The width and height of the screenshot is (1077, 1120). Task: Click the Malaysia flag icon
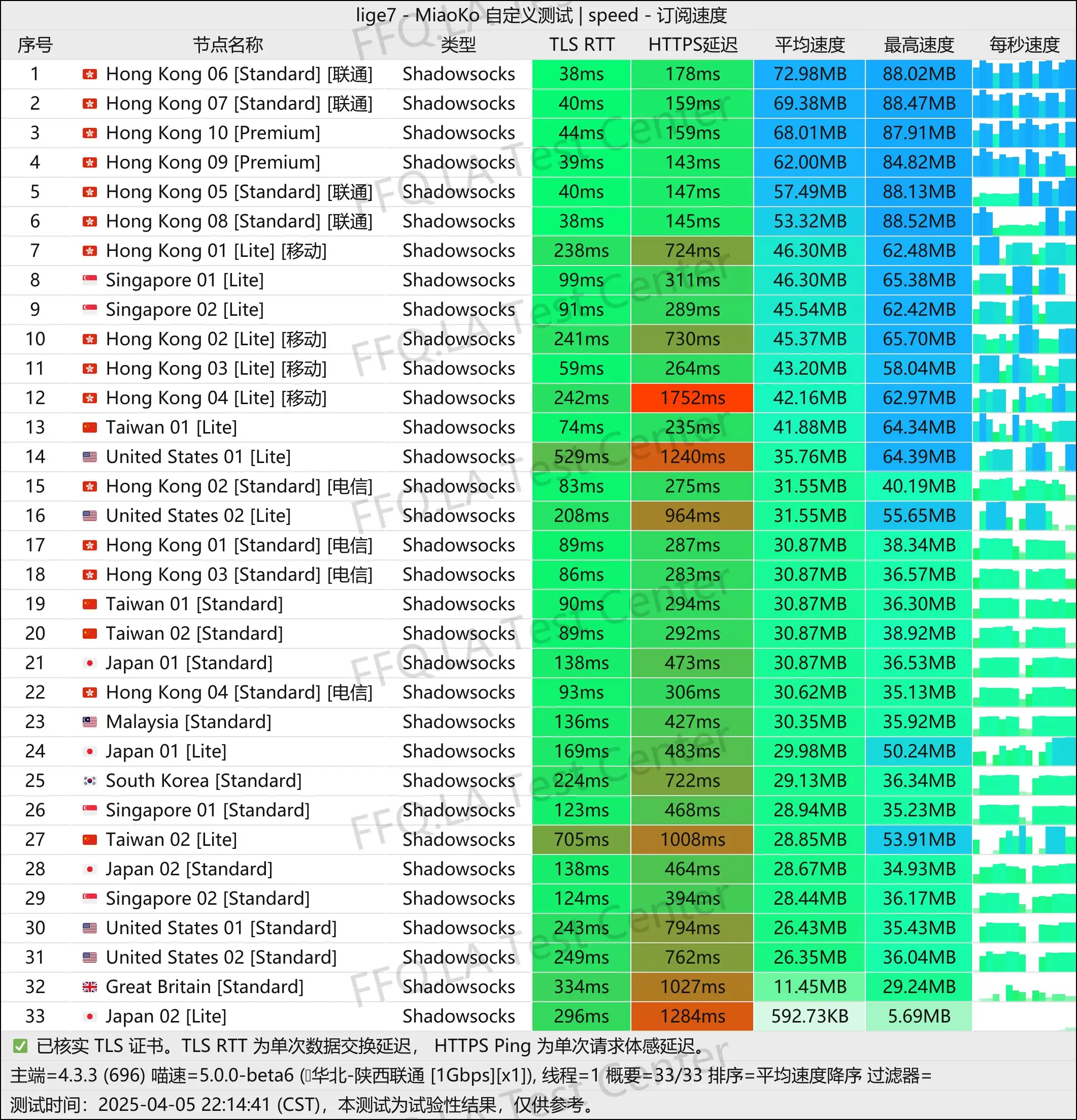89,722
